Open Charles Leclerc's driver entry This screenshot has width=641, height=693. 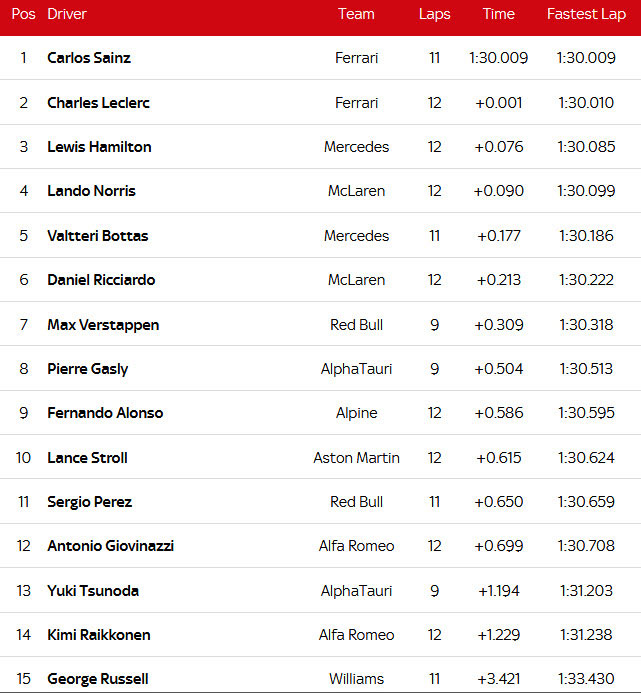pos(98,102)
